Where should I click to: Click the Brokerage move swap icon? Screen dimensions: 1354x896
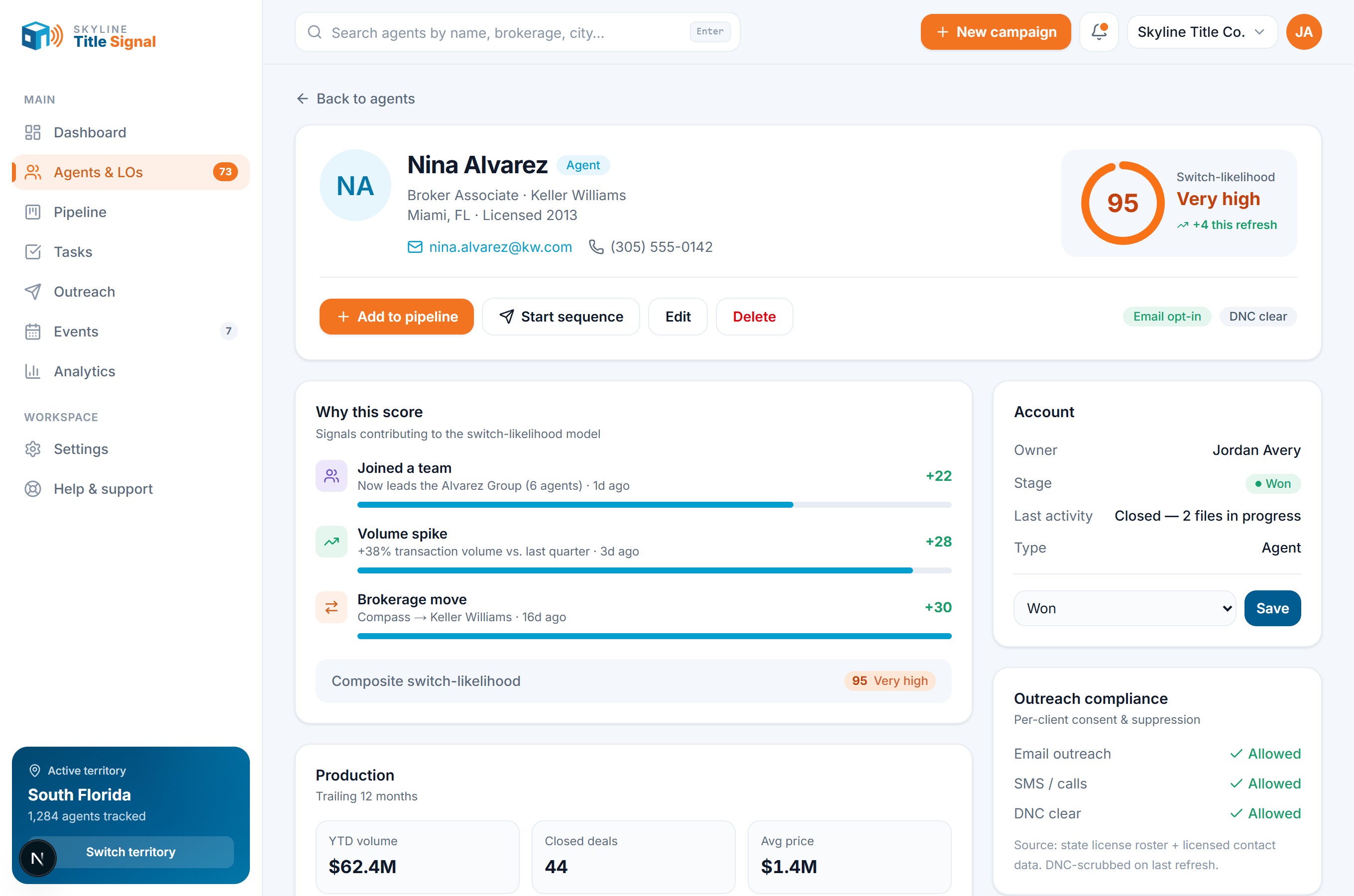click(x=332, y=607)
